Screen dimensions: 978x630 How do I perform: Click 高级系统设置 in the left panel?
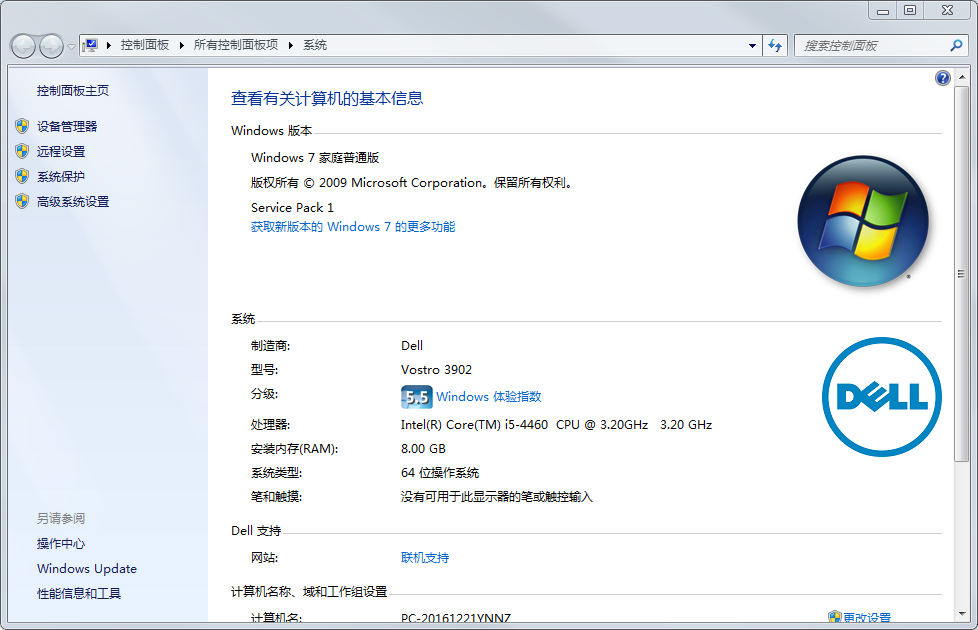[x=73, y=202]
